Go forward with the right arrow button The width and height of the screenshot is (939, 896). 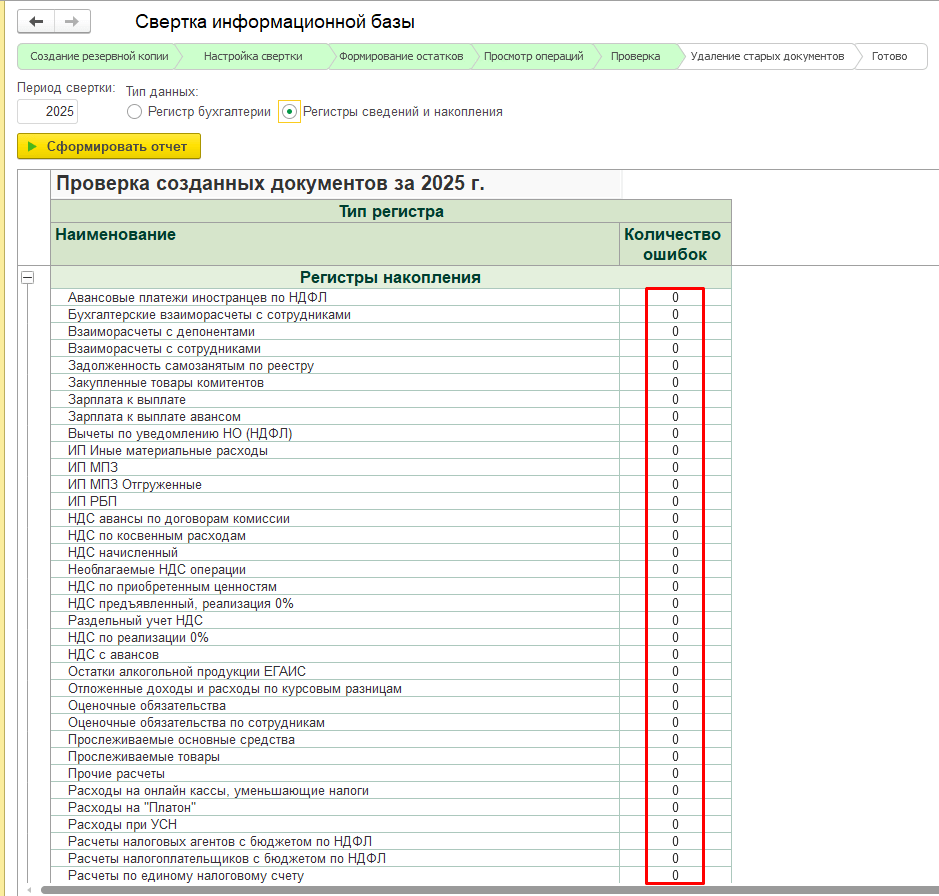[72, 22]
